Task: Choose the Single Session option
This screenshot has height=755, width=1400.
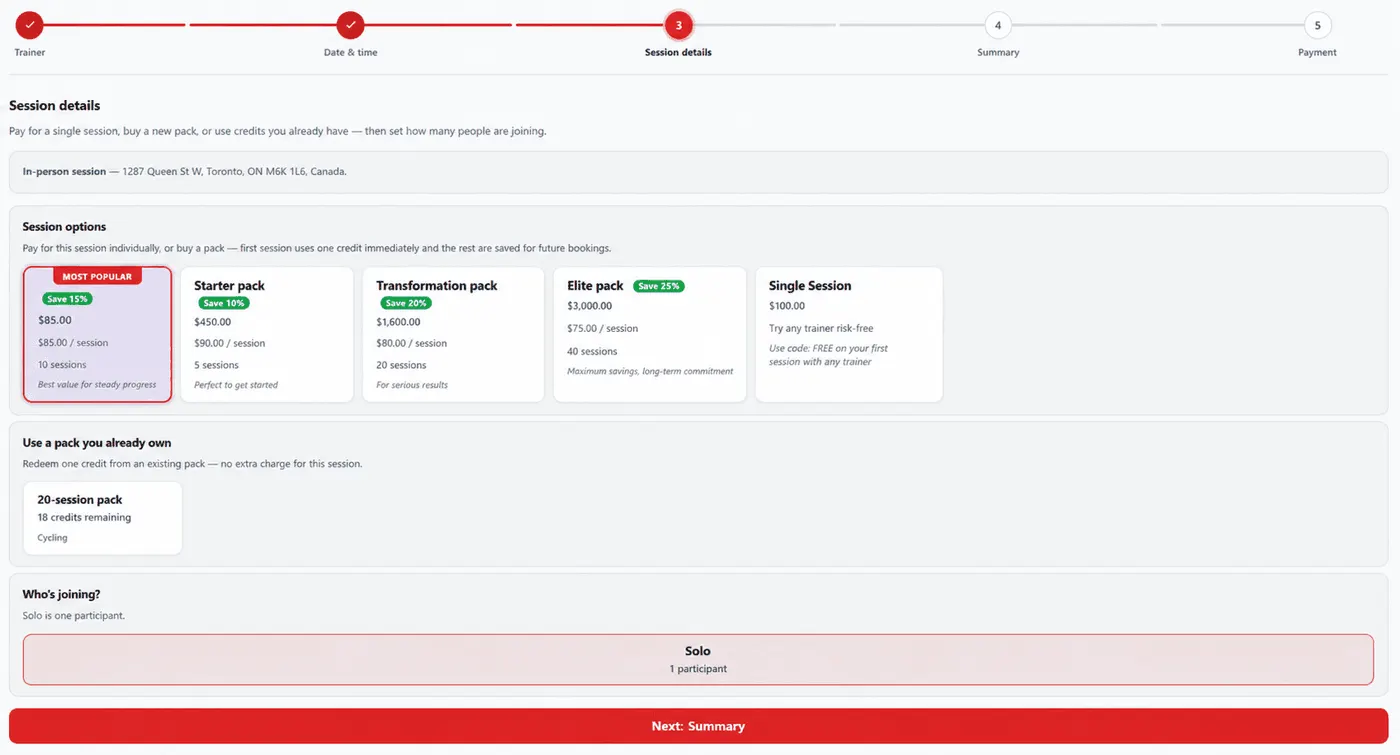Action: [849, 334]
